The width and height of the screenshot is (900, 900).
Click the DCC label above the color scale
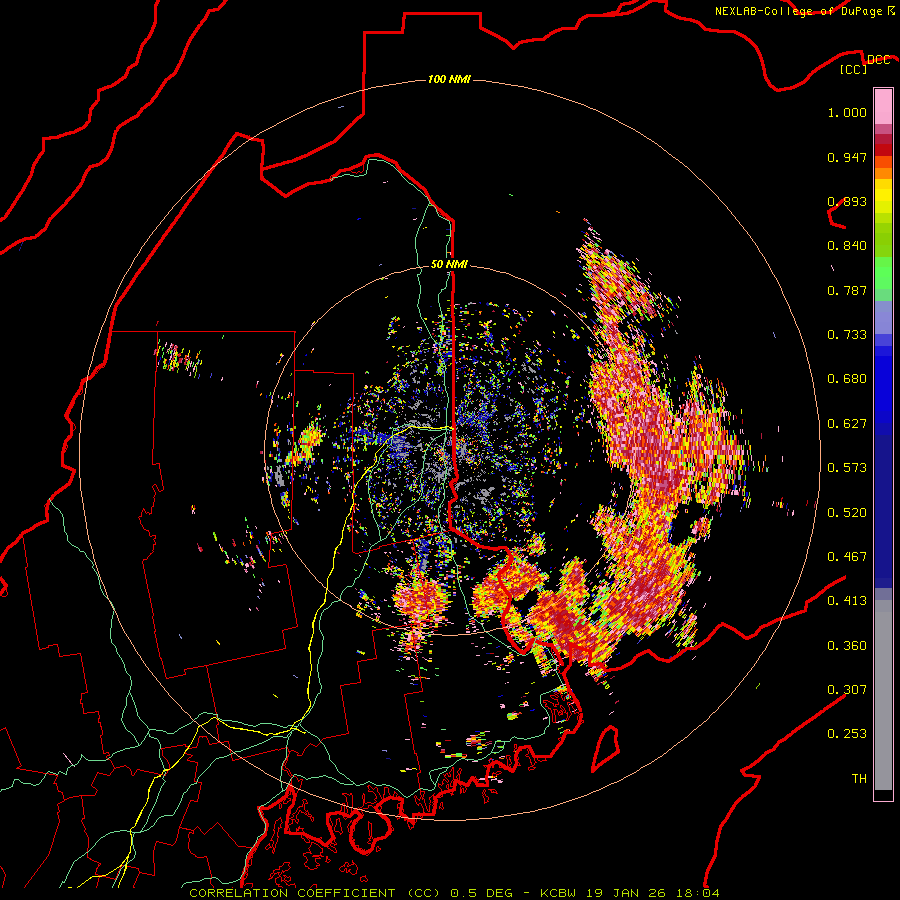coord(878,60)
